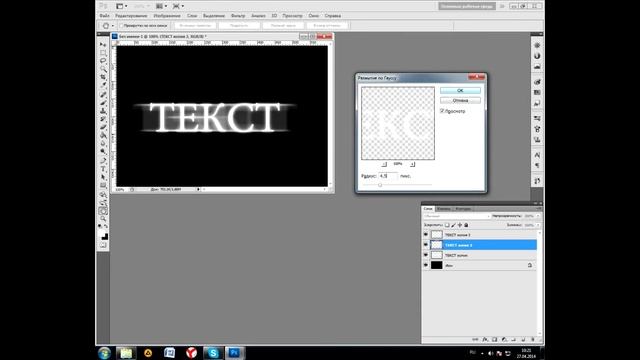Viewport: 640px width, 360px height.
Task: Select the Path Selection tool
Action: click(x=103, y=177)
